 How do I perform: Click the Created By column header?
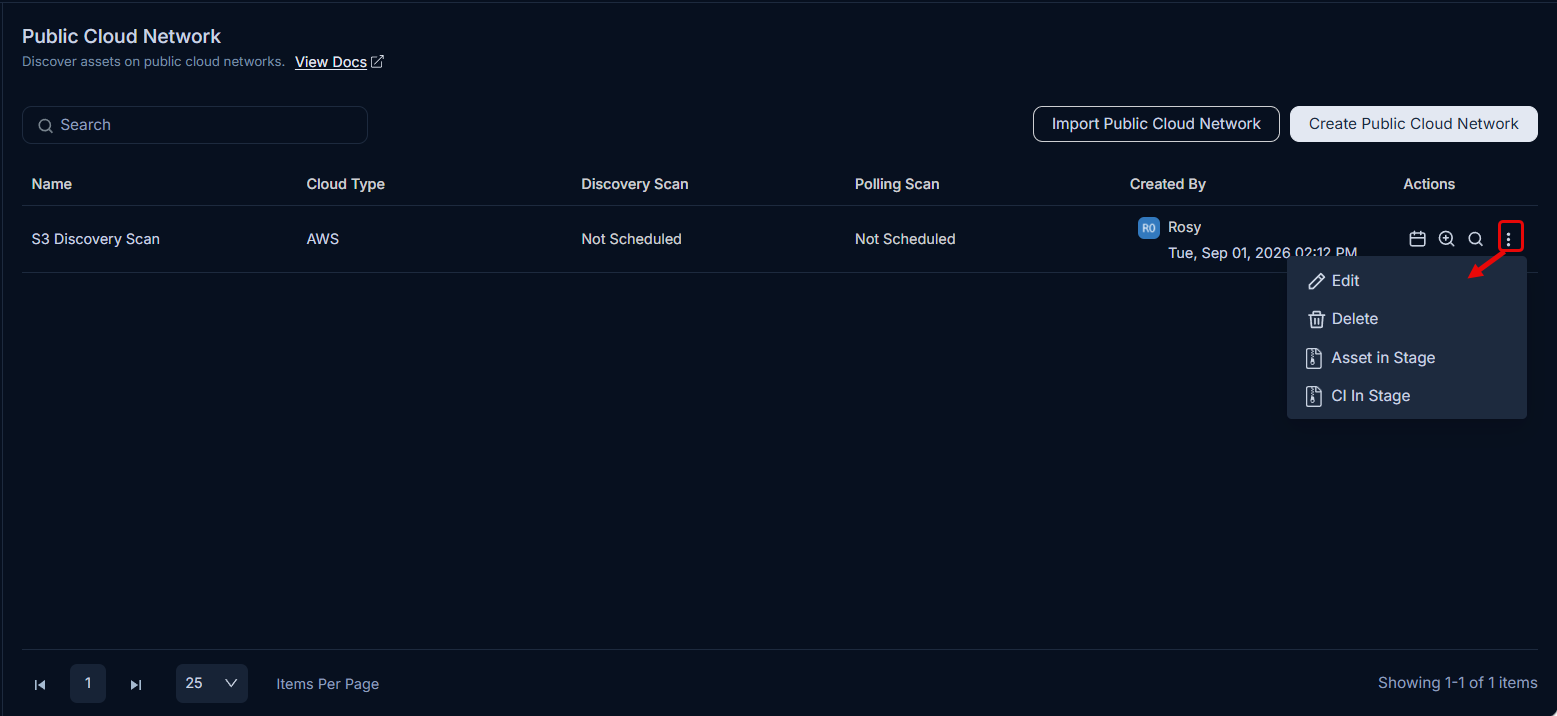point(1168,184)
